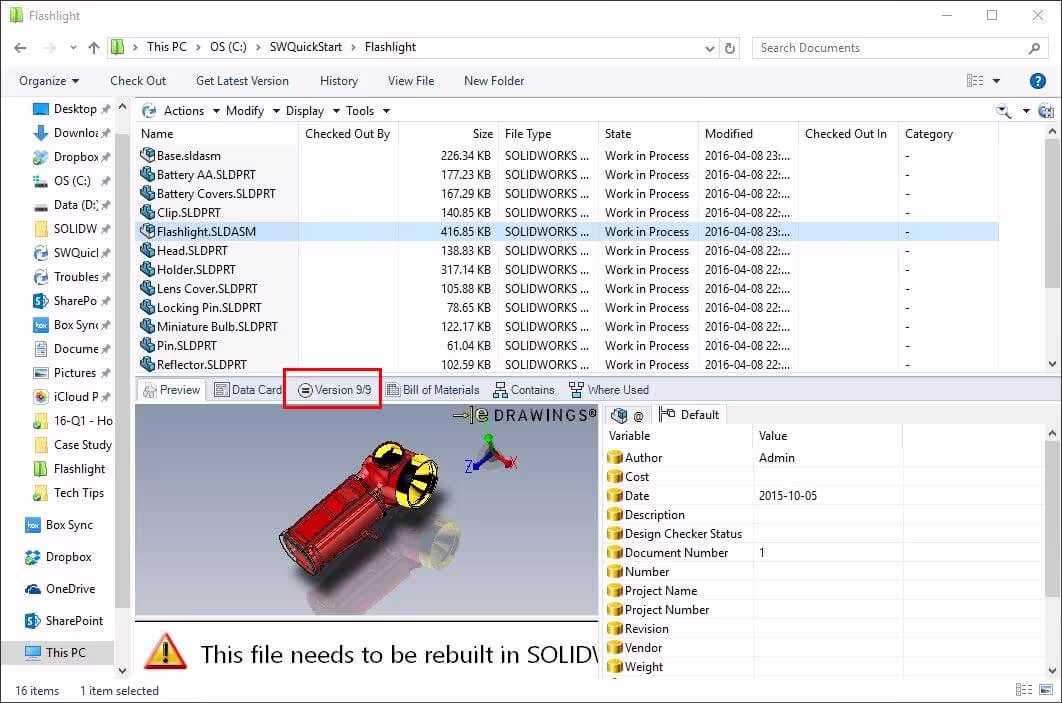The height and width of the screenshot is (703, 1062).
Task: Open the view options dropdown arrow
Action: tap(996, 81)
